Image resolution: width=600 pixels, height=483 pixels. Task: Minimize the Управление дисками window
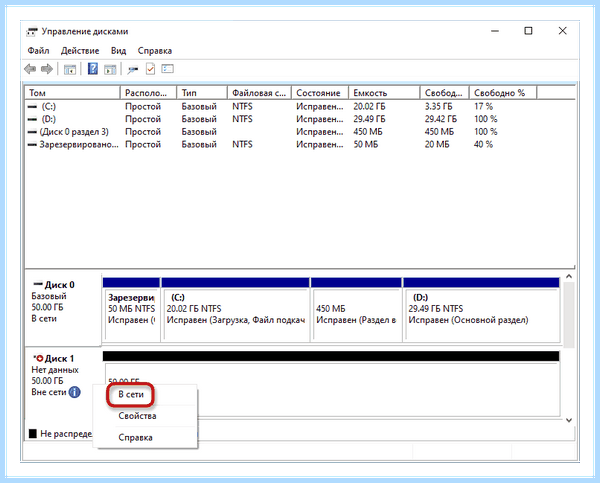pos(495,31)
